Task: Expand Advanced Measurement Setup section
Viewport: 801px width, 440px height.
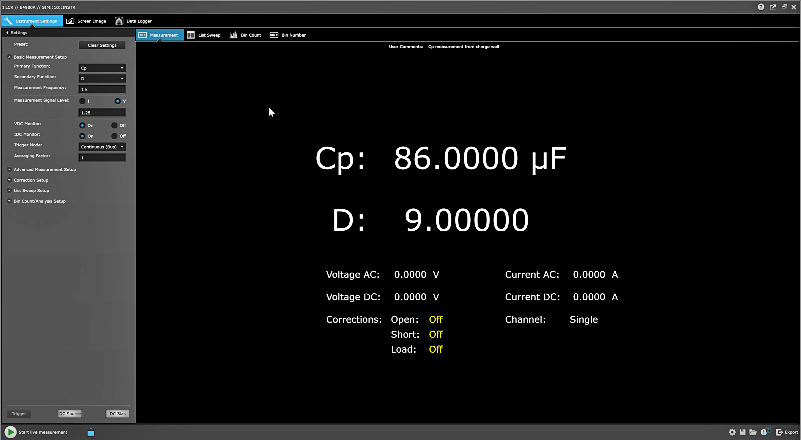Action: [45, 169]
